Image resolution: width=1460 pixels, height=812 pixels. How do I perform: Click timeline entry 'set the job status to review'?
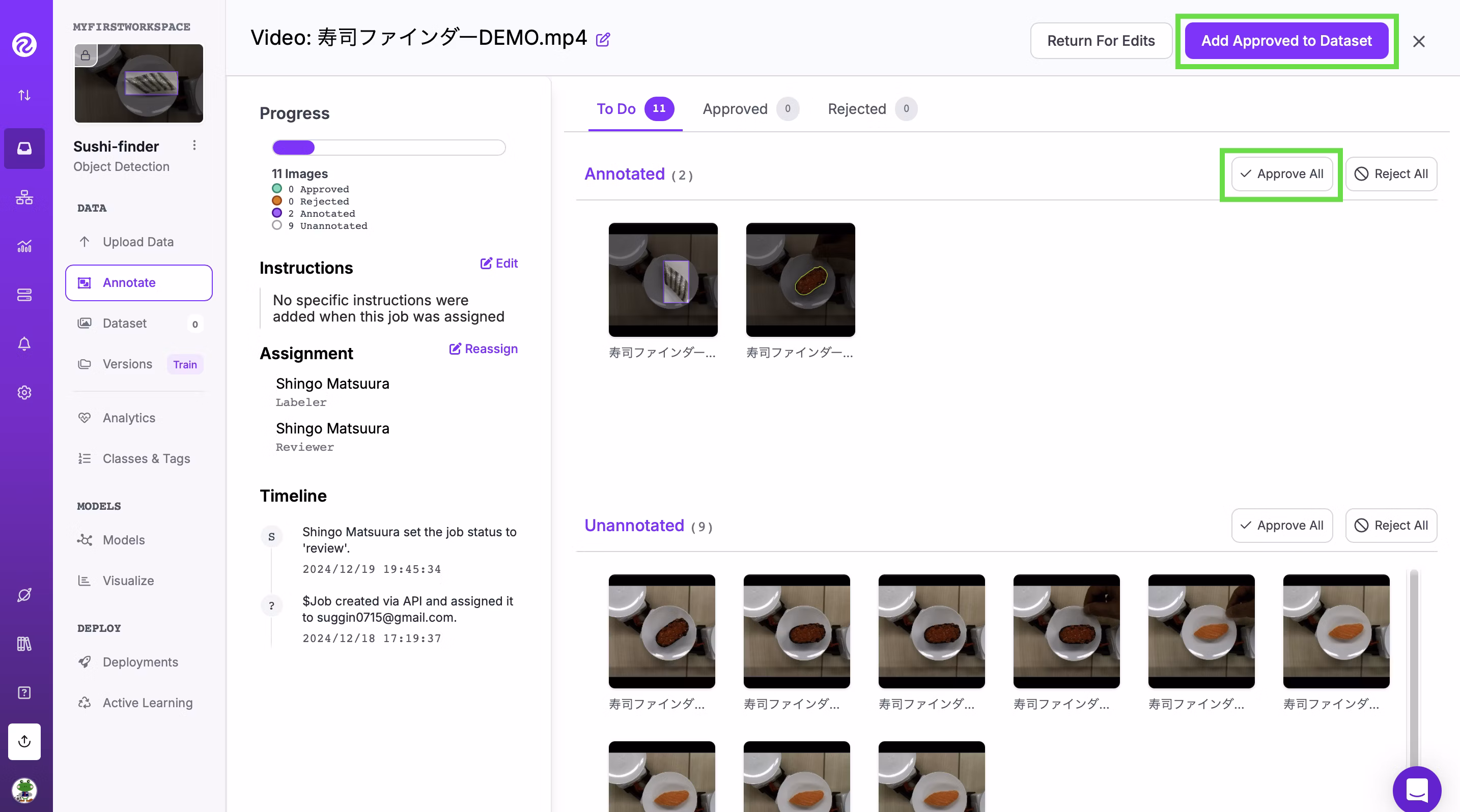point(409,540)
